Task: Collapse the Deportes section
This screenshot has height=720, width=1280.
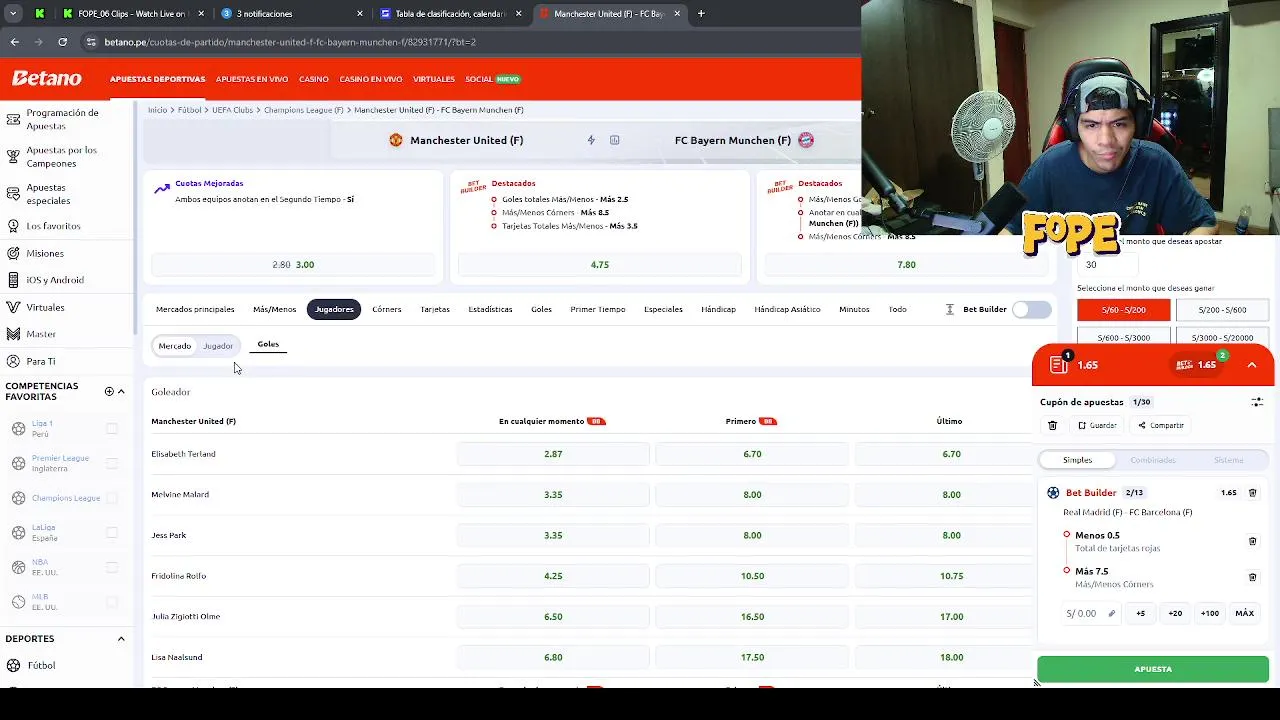Action: pyautogui.click(x=121, y=638)
